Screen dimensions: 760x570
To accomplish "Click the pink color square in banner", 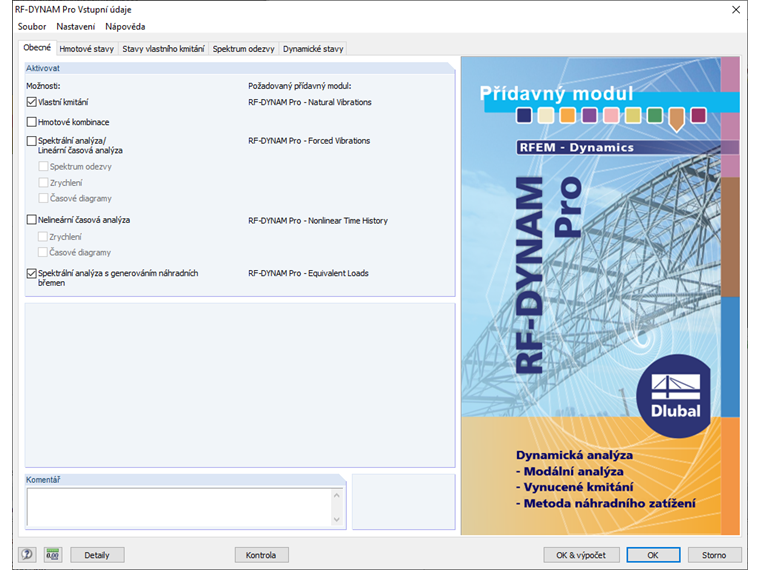I will (611, 115).
